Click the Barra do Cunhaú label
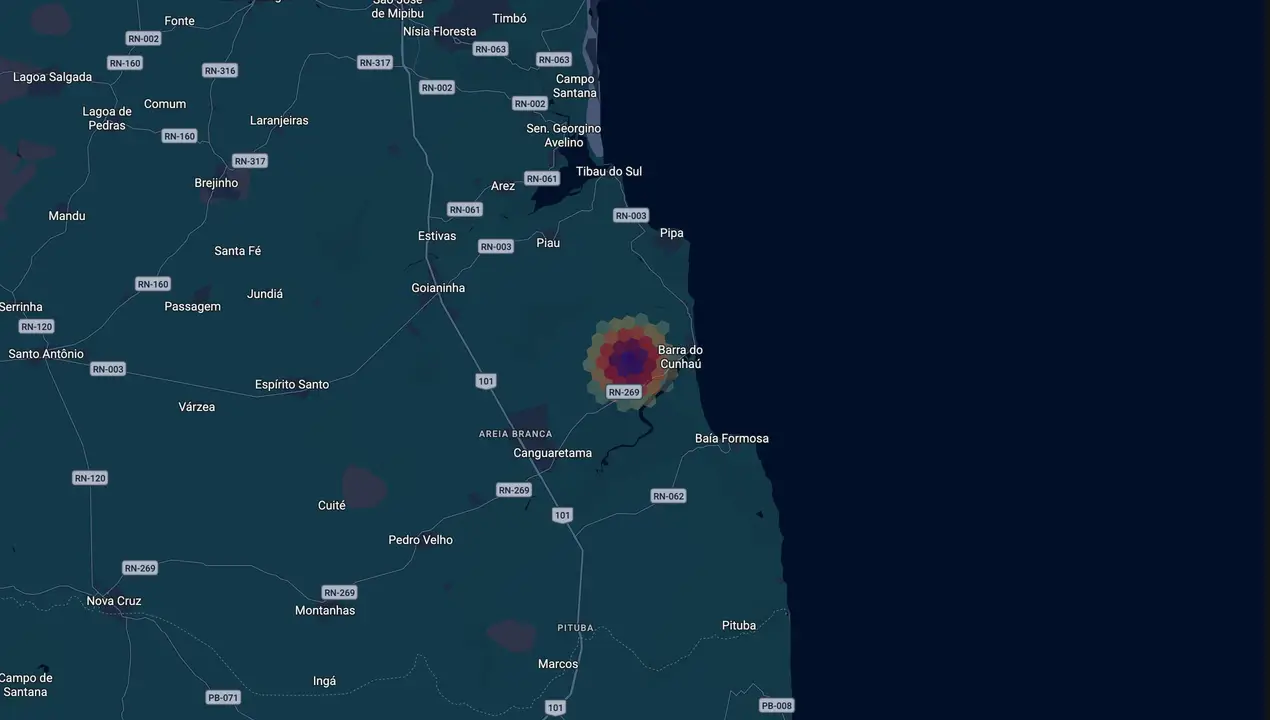 pyautogui.click(x=680, y=357)
